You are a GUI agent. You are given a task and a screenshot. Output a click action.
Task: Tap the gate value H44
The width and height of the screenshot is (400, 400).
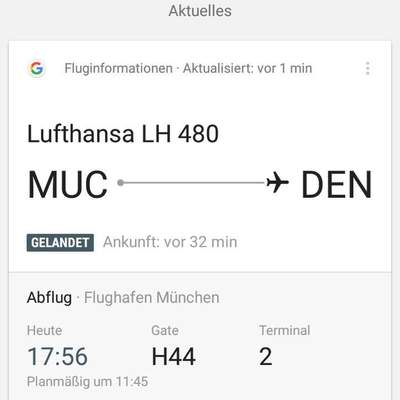pyautogui.click(x=174, y=357)
